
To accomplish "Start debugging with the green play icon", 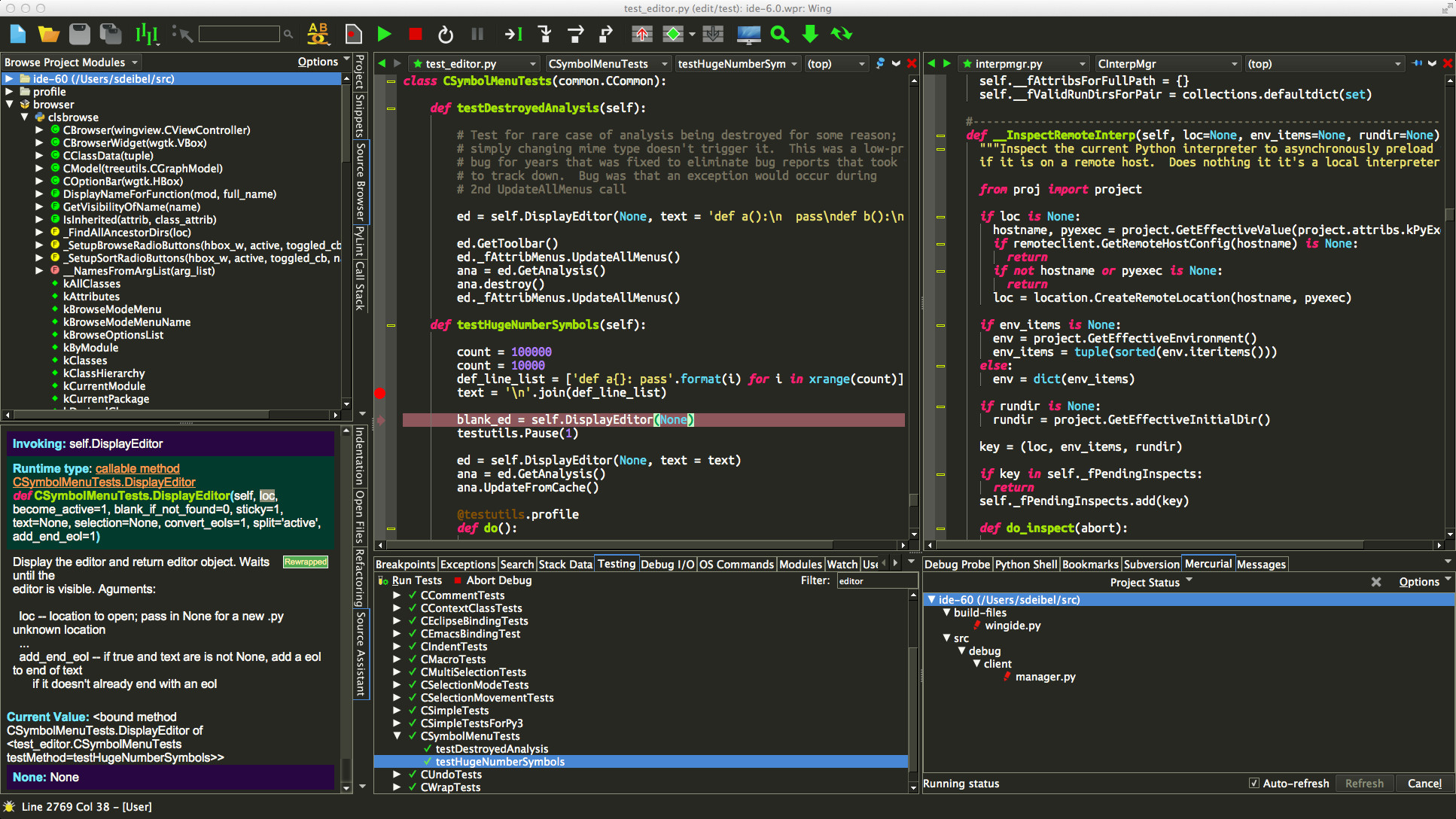I will pos(385,34).
